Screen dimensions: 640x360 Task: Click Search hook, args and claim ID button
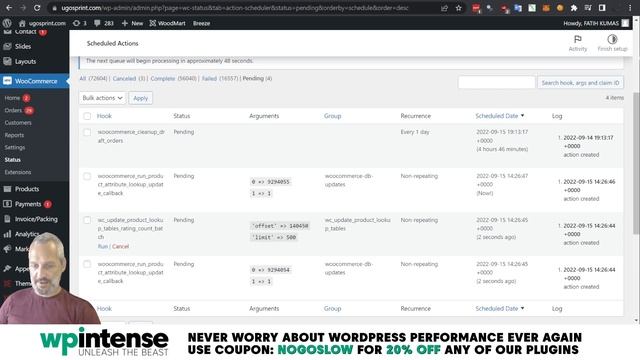tap(580, 82)
